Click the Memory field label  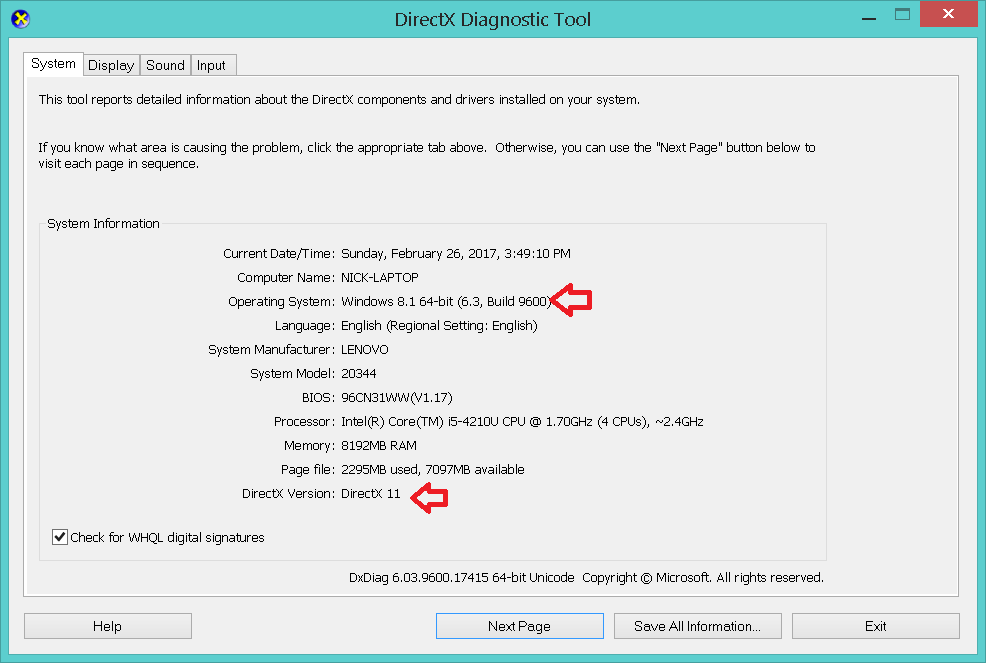[x=309, y=445]
